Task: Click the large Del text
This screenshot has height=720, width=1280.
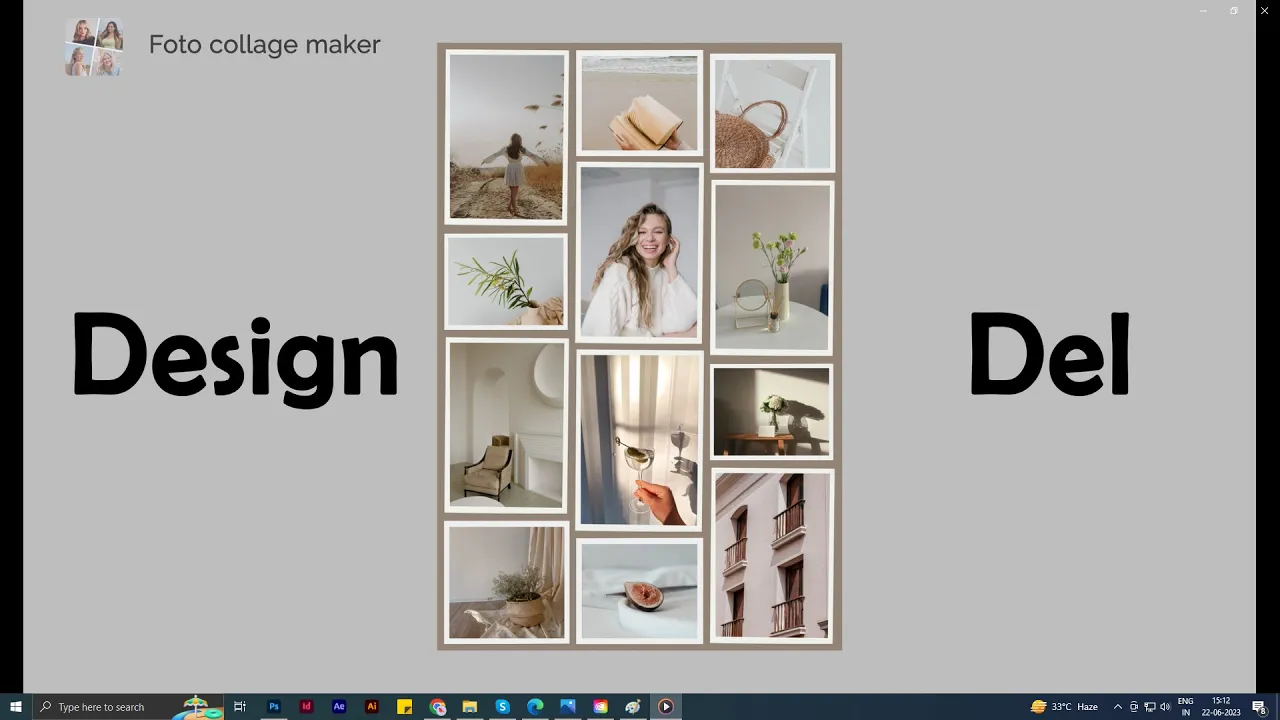Action: pos(1049,354)
